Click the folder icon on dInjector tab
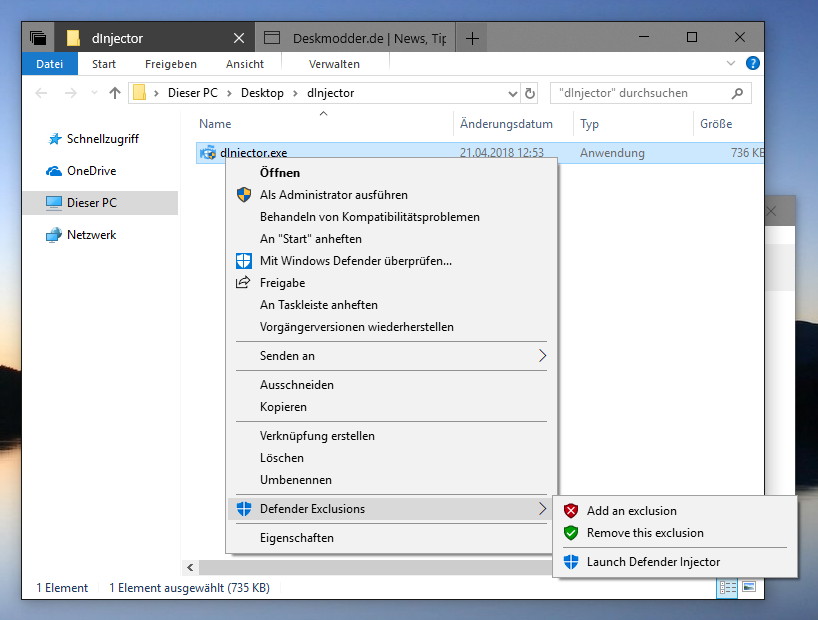 click(x=74, y=38)
